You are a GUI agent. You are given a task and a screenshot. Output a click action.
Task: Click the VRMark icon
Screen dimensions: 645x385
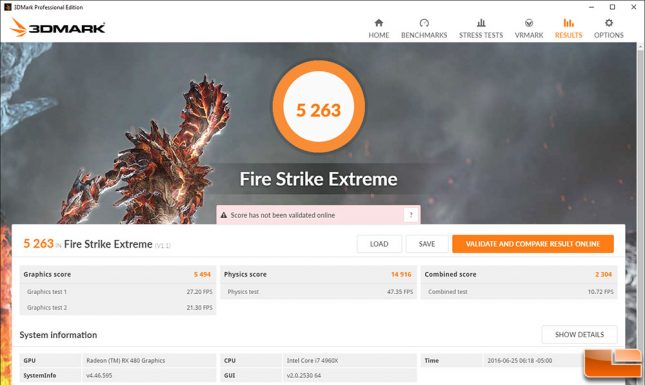529,23
